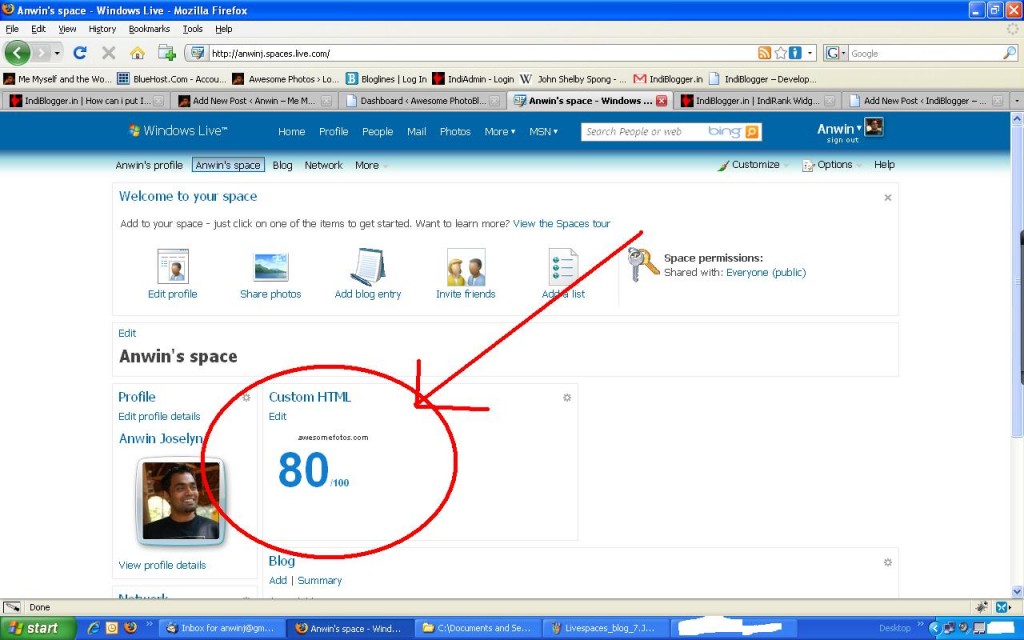The width and height of the screenshot is (1024, 640).
Task: Open the Firefox Help menu
Action: click(x=224, y=29)
